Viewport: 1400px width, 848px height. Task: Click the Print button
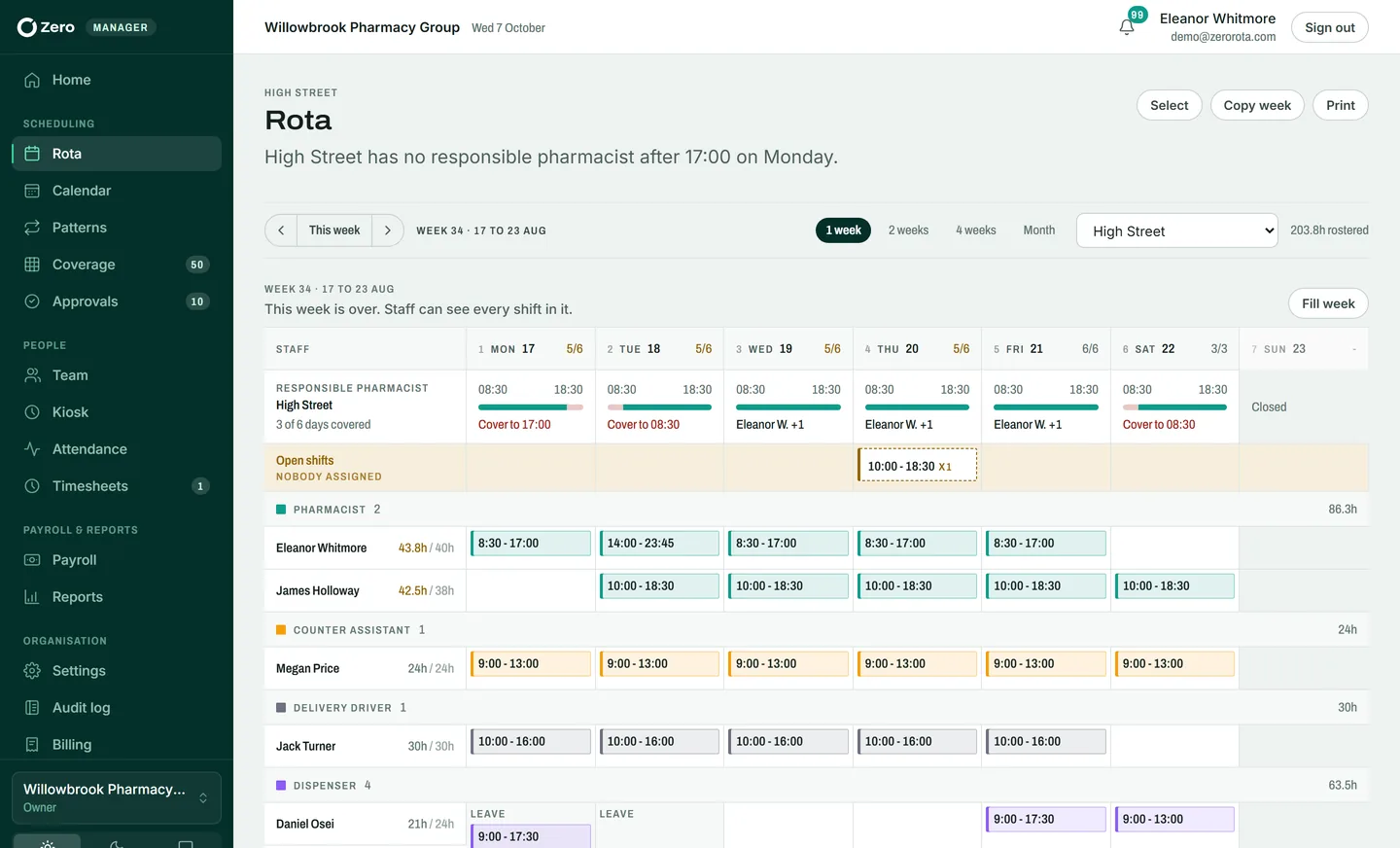(1340, 105)
